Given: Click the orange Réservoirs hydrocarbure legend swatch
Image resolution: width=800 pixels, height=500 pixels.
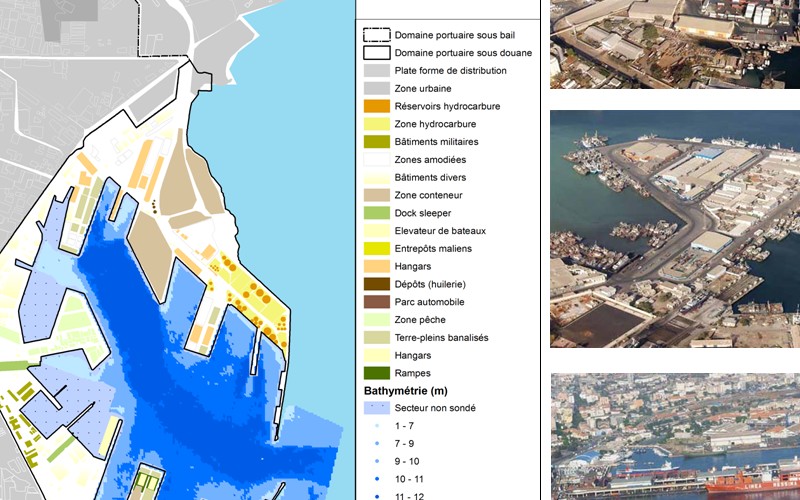Looking at the screenshot, I should click(x=375, y=106).
